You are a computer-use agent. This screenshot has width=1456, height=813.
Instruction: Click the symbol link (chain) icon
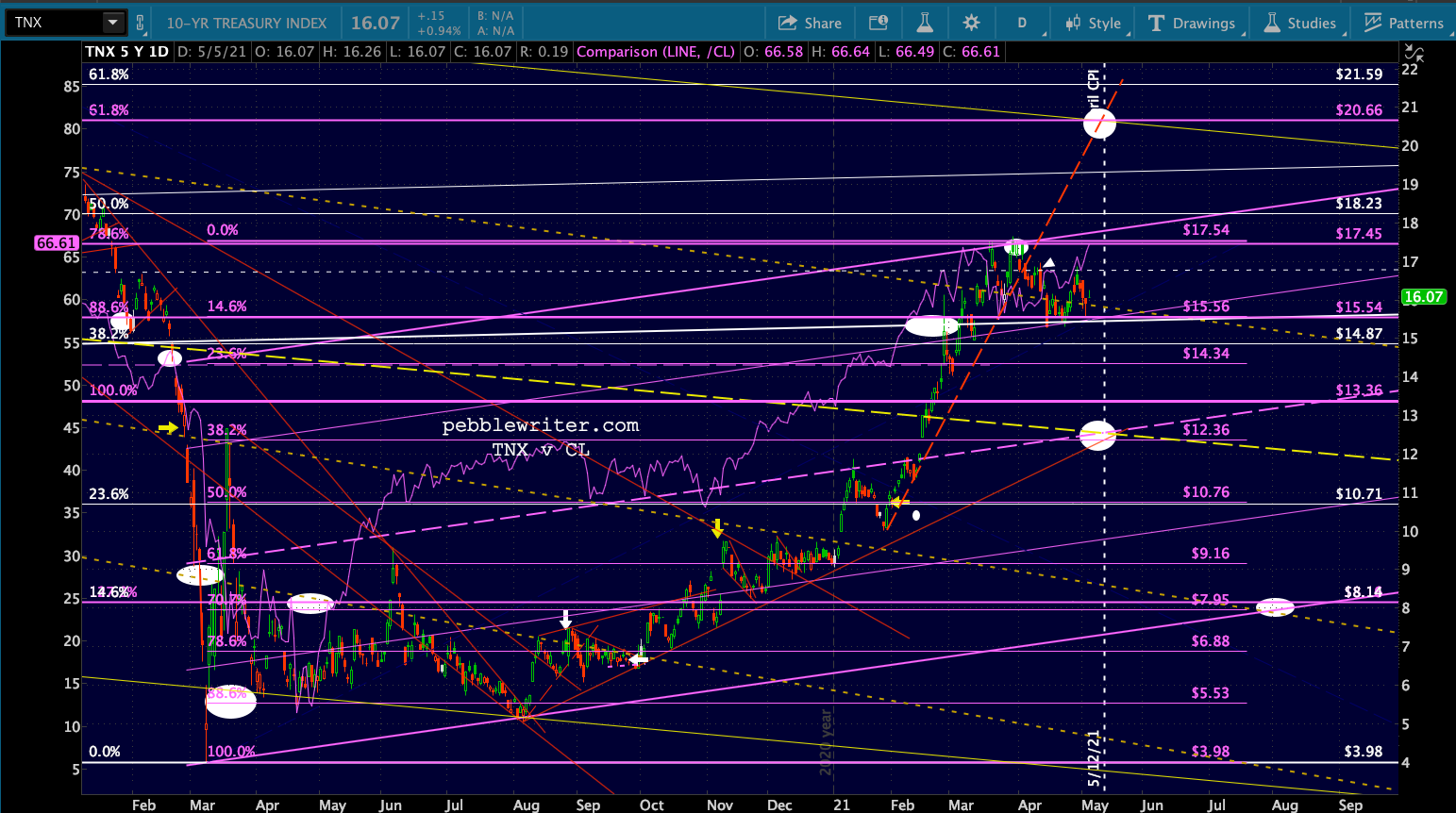click(141, 23)
